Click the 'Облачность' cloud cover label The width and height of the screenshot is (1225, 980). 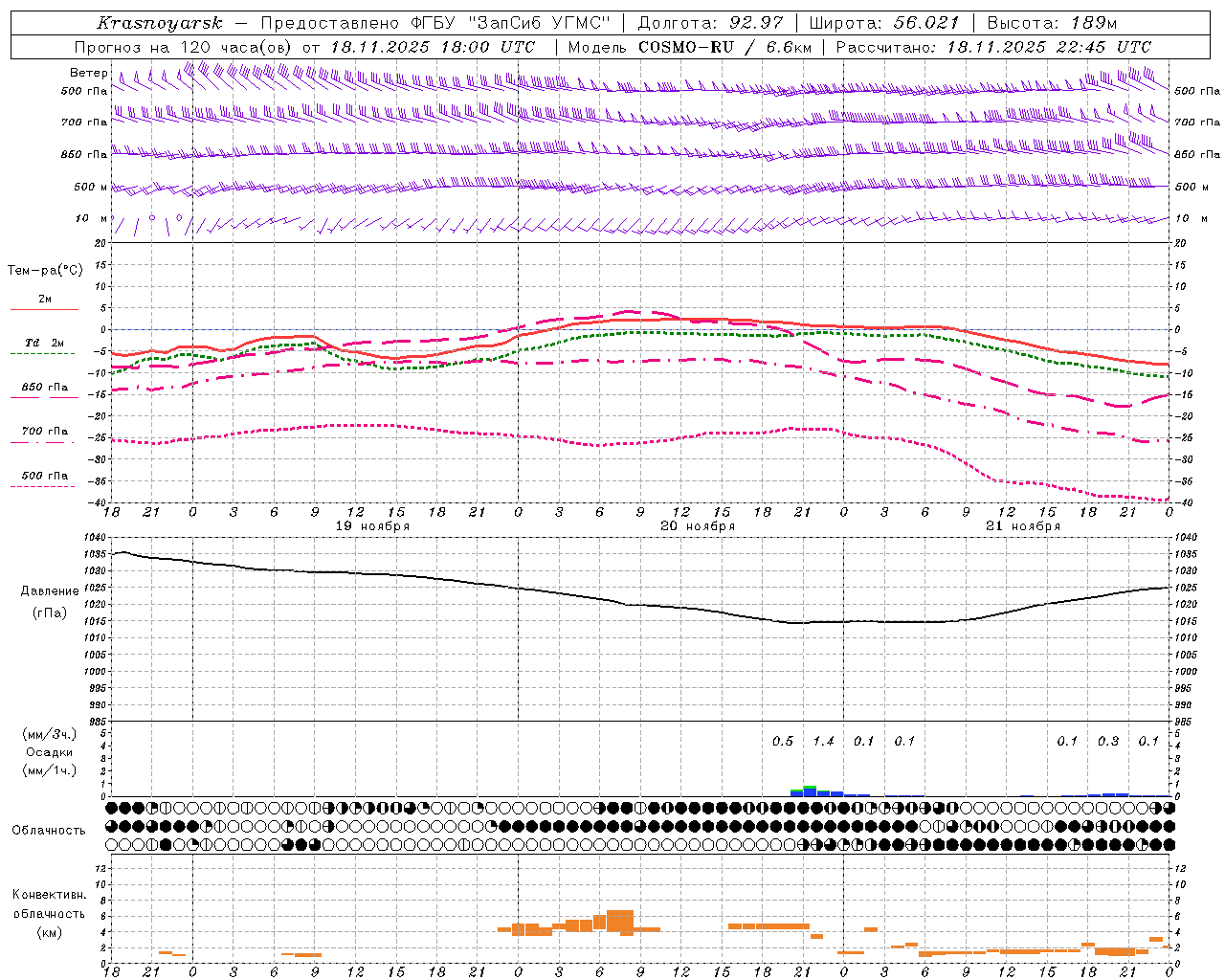pyautogui.click(x=49, y=831)
